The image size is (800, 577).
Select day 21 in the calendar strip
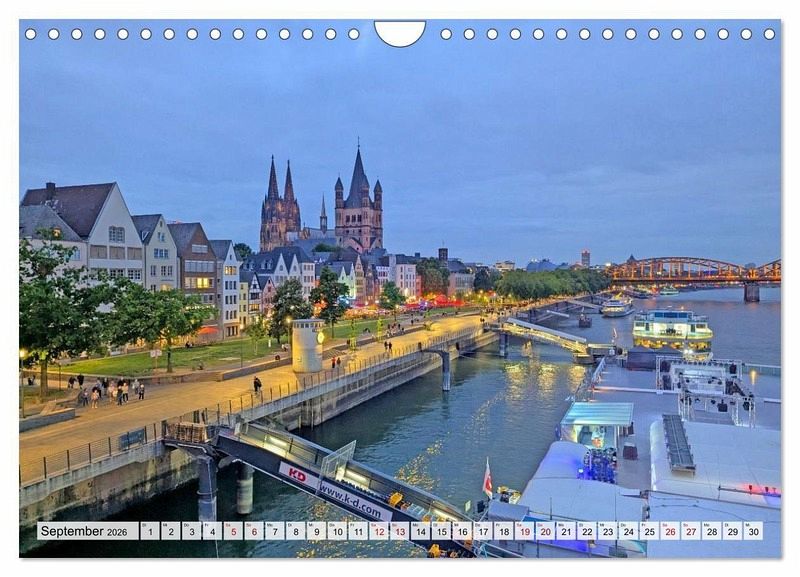click(566, 531)
